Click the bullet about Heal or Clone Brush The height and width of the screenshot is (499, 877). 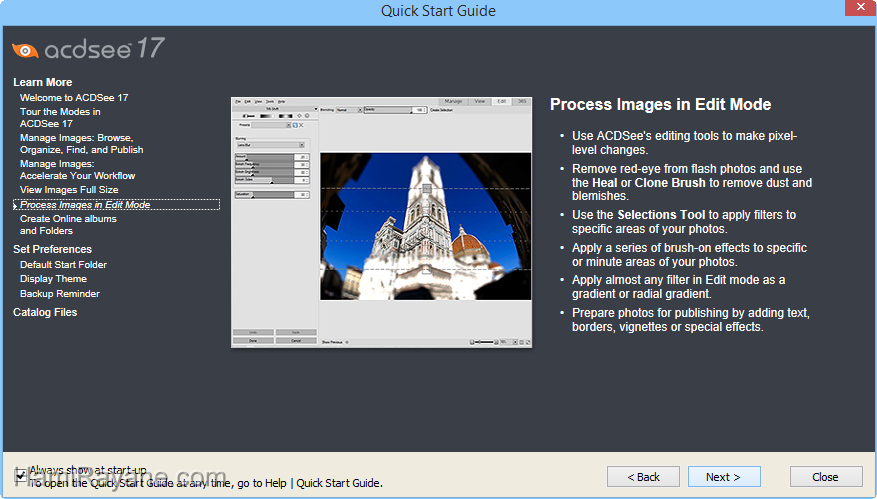click(x=692, y=182)
